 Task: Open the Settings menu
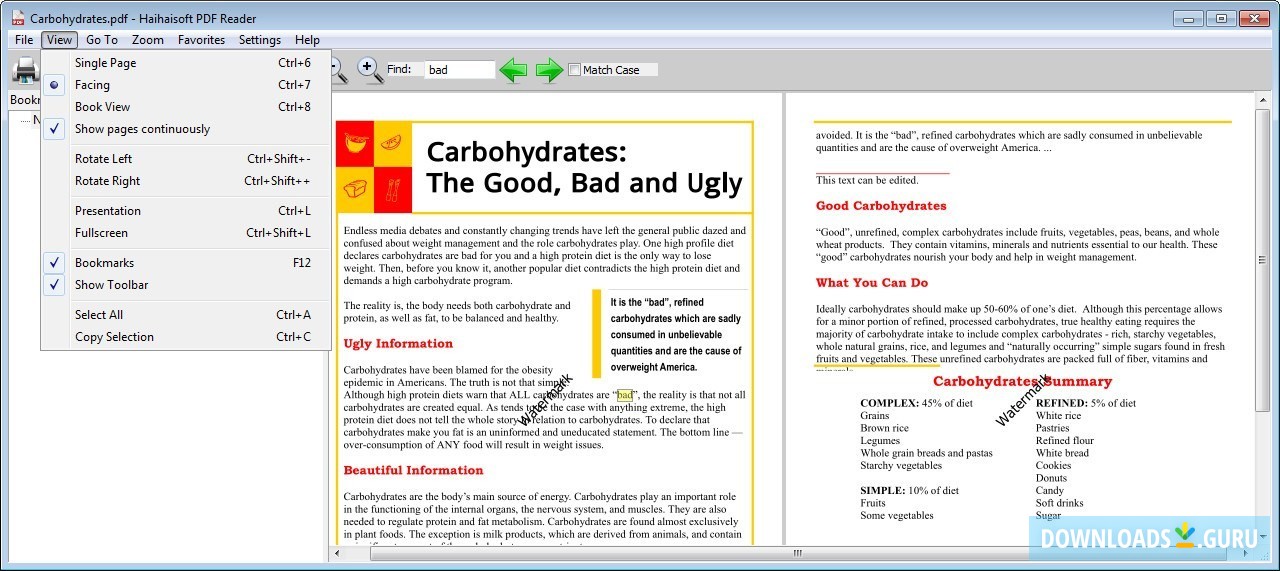[x=260, y=40]
